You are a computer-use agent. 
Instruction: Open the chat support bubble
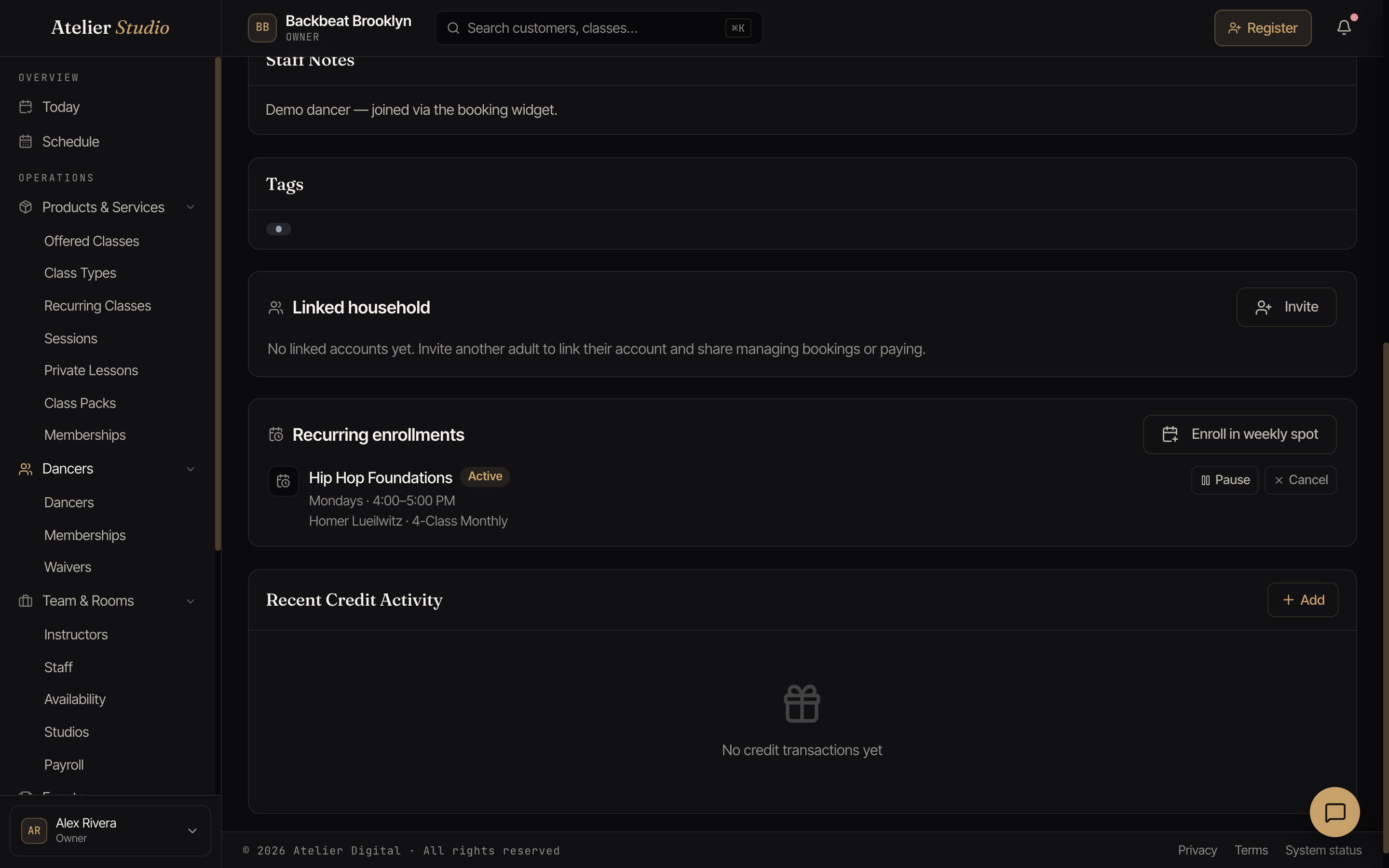[x=1335, y=813]
